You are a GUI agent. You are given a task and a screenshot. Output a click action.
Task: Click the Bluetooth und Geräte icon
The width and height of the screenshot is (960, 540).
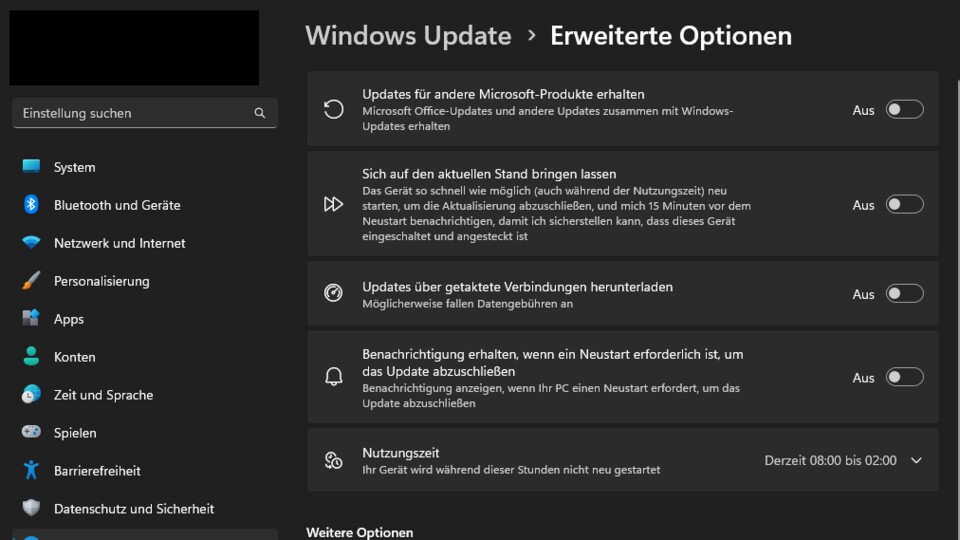coord(31,204)
